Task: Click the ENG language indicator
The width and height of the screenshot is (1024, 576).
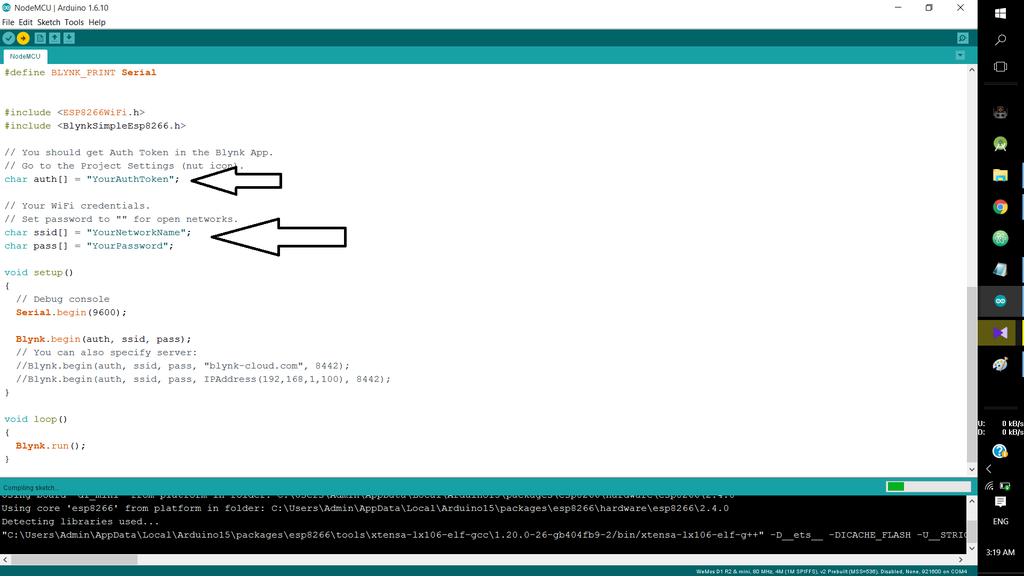Action: (x=1000, y=521)
